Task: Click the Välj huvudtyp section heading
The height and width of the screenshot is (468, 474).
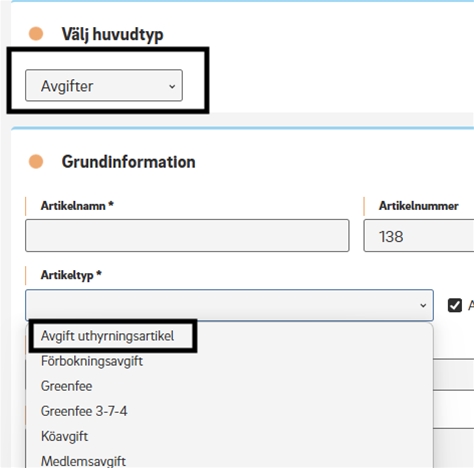Action: click(x=112, y=34)
